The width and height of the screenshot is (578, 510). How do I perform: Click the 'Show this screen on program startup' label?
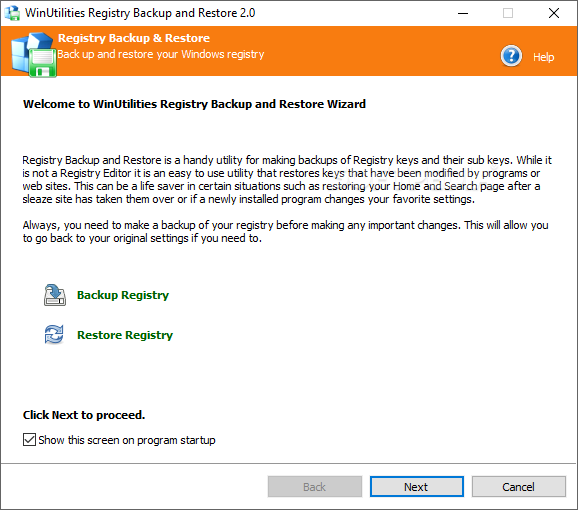[127, 440]
